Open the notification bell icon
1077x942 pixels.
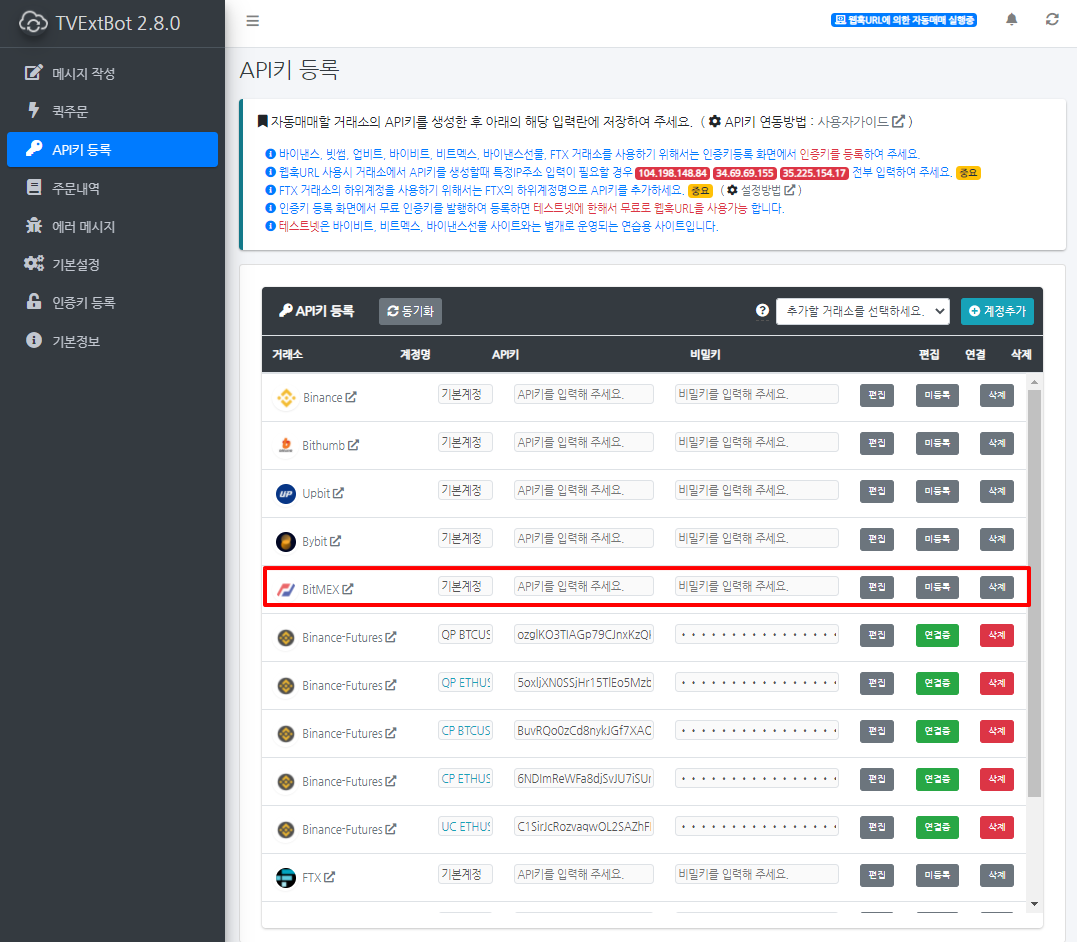(1012, 20)
